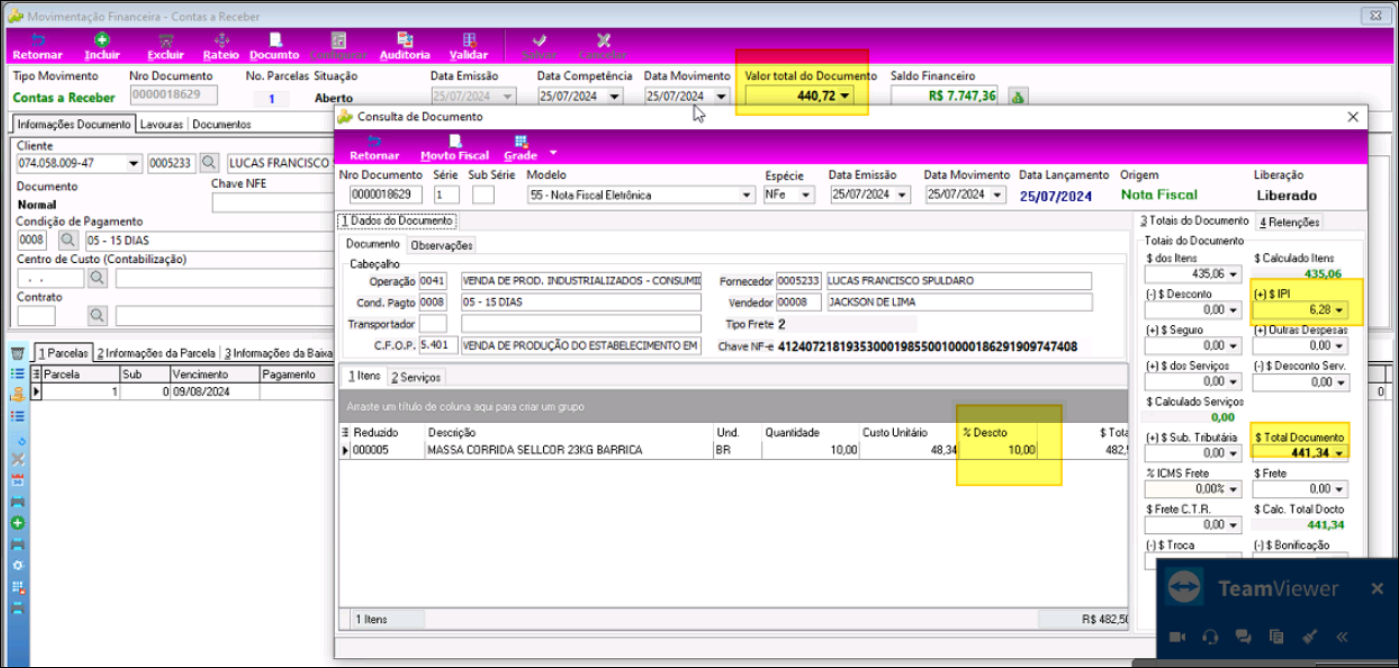Open the (+) $ IPI value dropdown

tap(1339, 311)
